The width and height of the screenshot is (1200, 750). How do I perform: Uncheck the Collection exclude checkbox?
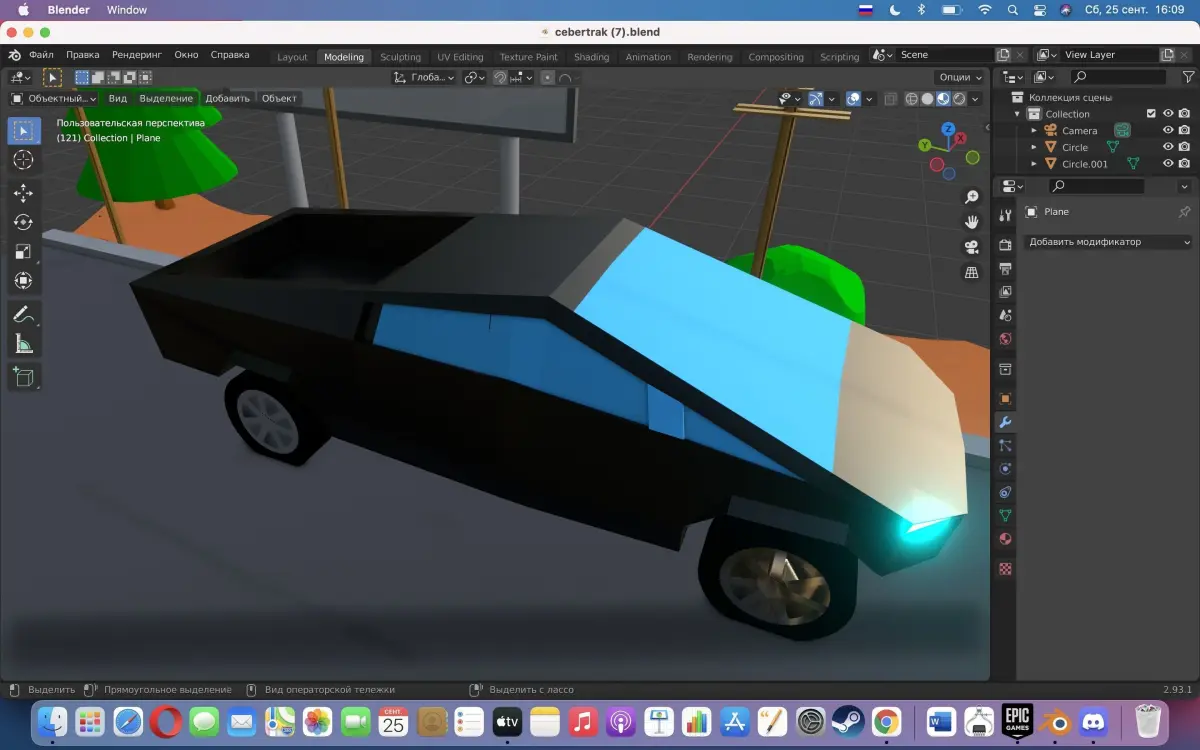point(1151,114)
